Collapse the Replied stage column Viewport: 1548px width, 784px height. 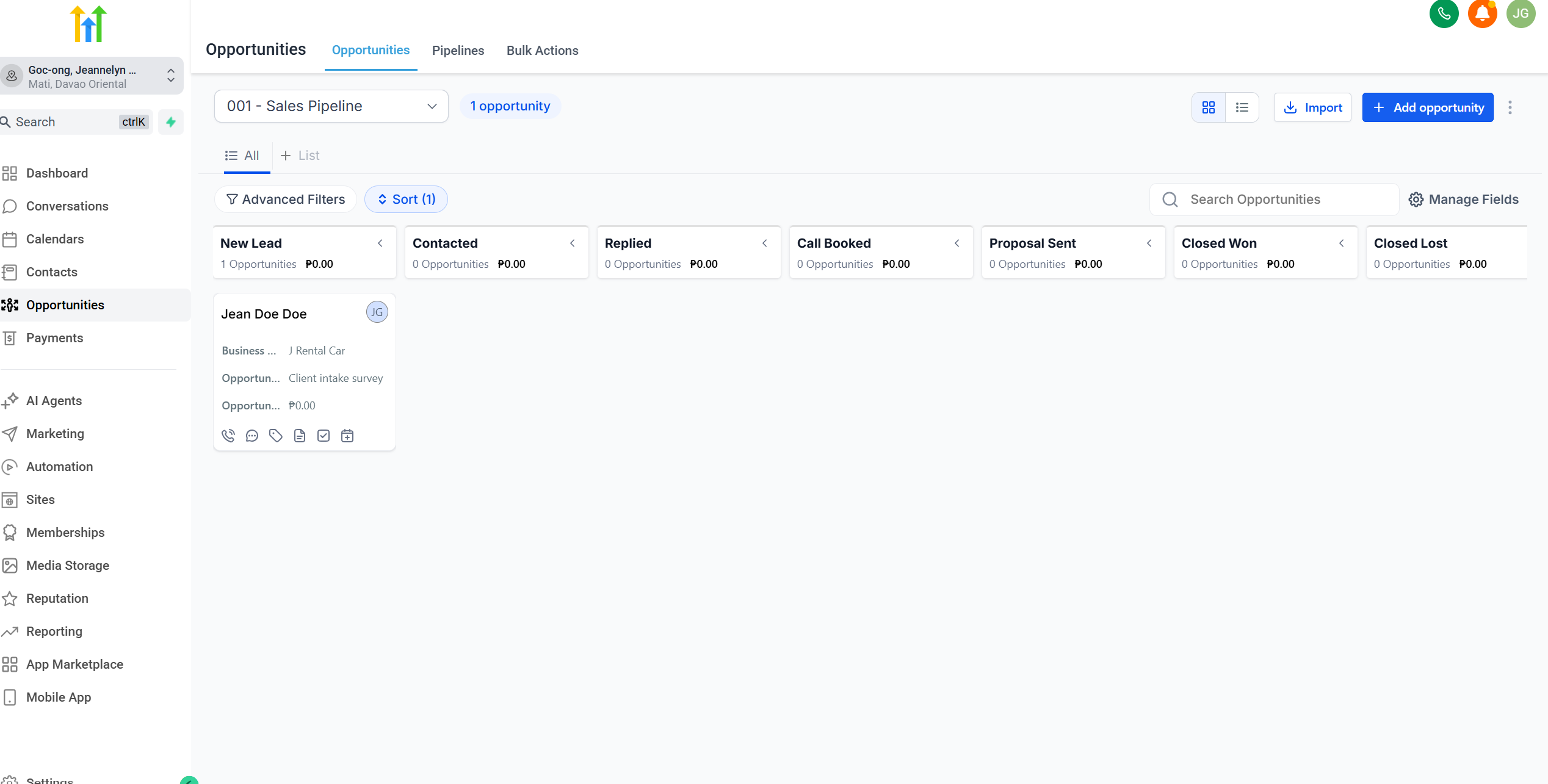pyautogui.click(x=765, y=243)
